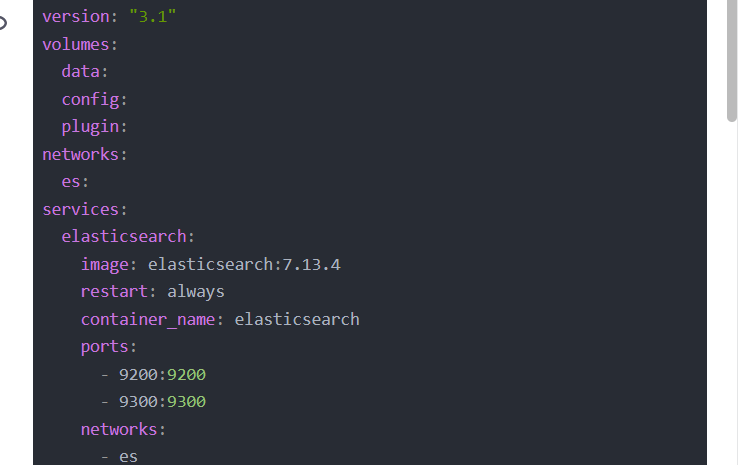
Task: Click the top-level "networks:" key
Action: coord(85,155)
